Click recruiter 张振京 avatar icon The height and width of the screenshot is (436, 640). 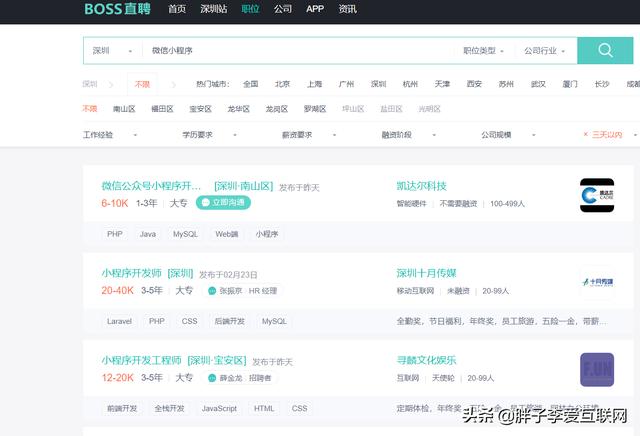click(211, 291)
